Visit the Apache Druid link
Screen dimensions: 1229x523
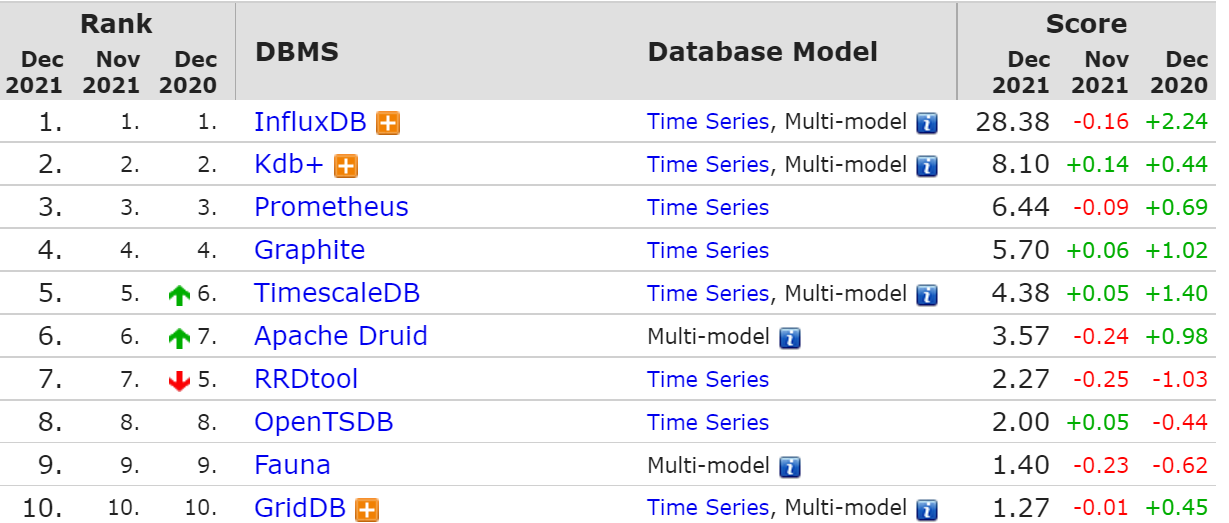341,336
